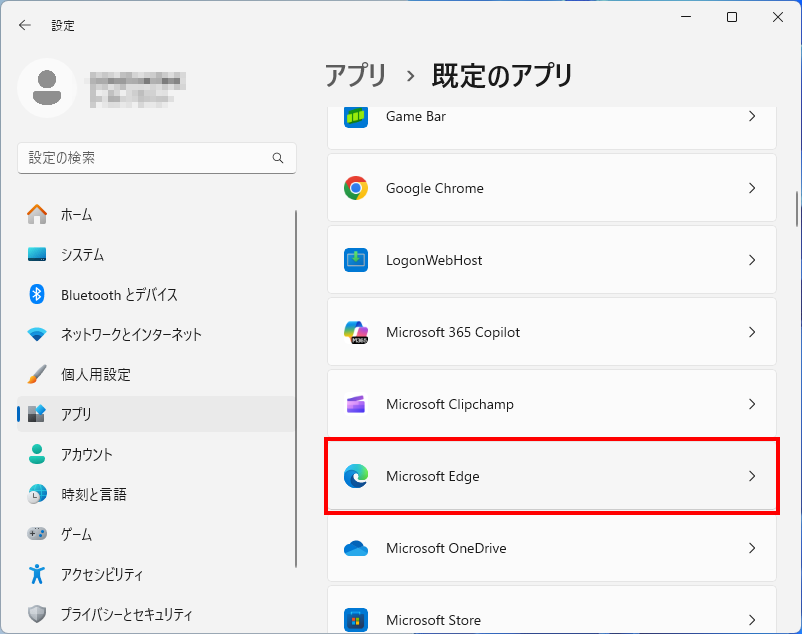Click the LogonWebHost app icon
The height and width of the screenshot is (634, 802).
[x=356, y=260]
